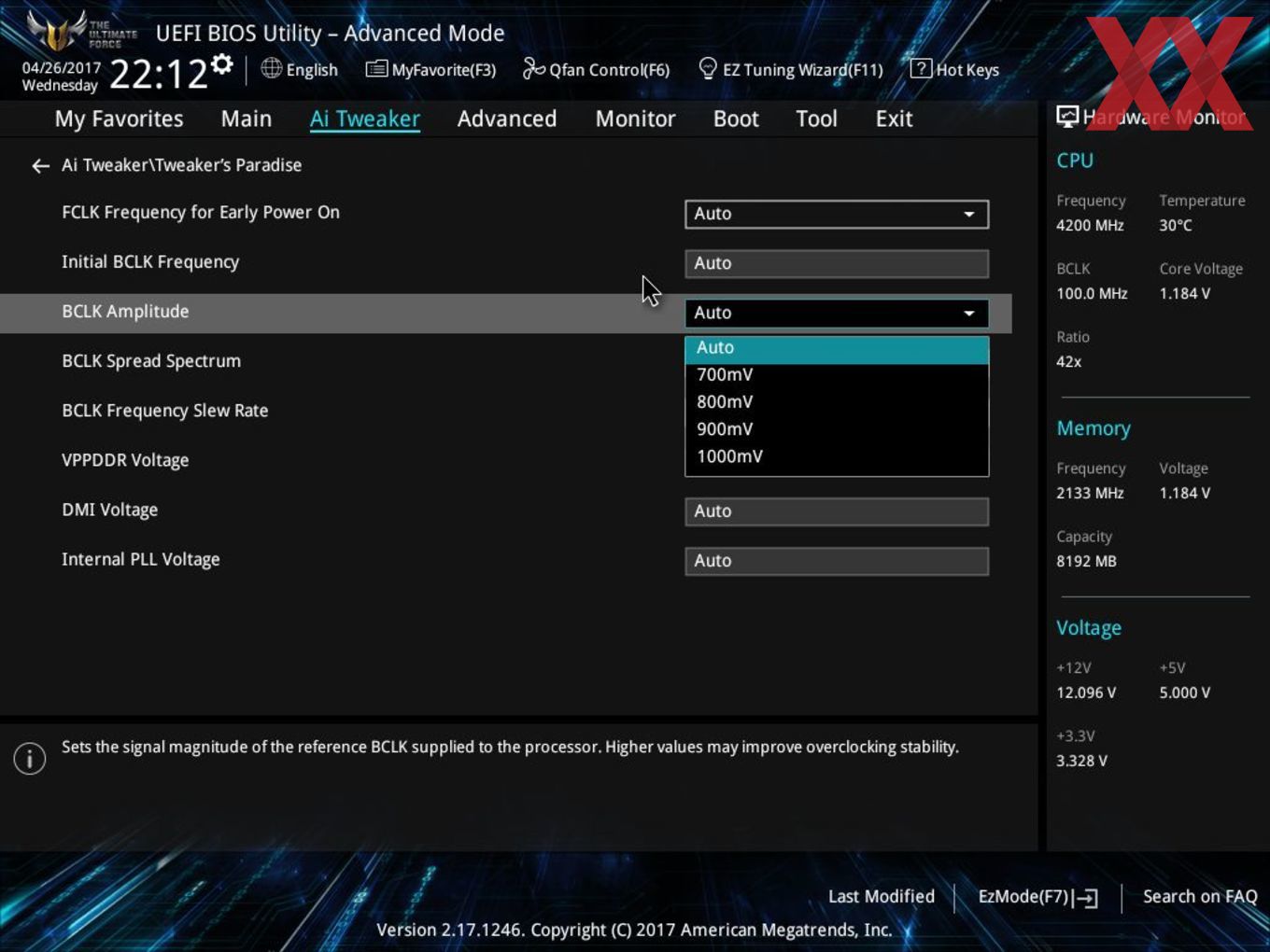Screen dimensions: 1270x952
Task: Click the 22:12 clock display
Action: point(159,74)
